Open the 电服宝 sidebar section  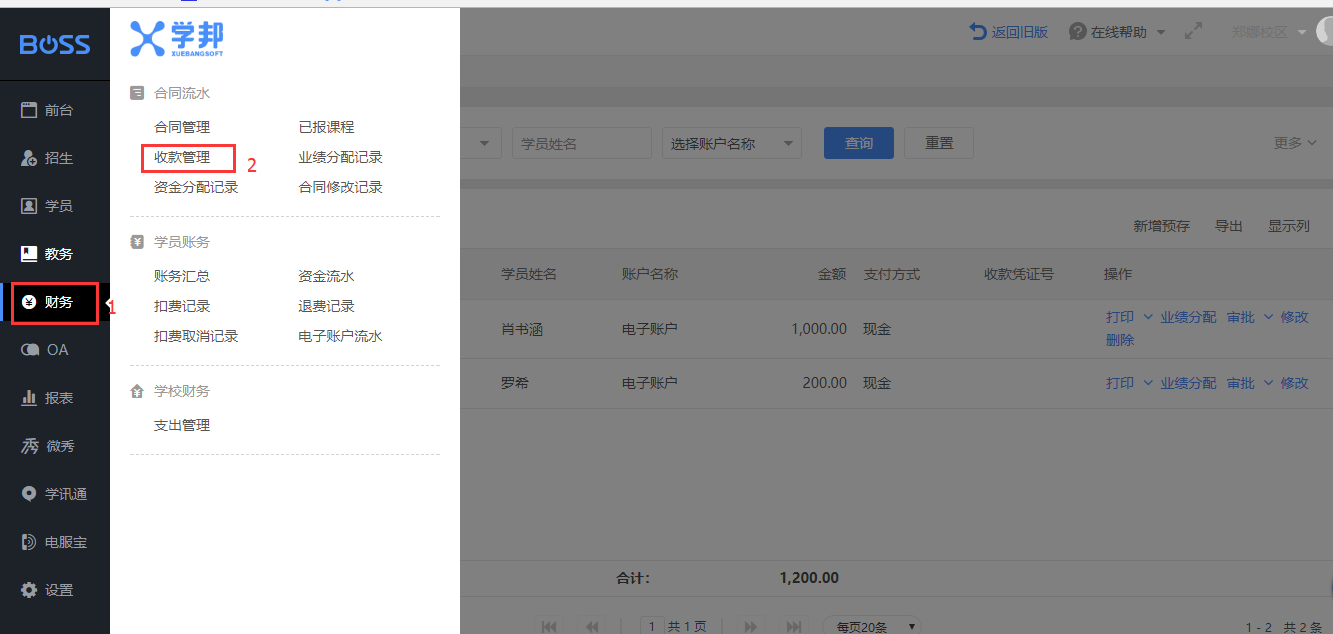[x=55, y=542]
